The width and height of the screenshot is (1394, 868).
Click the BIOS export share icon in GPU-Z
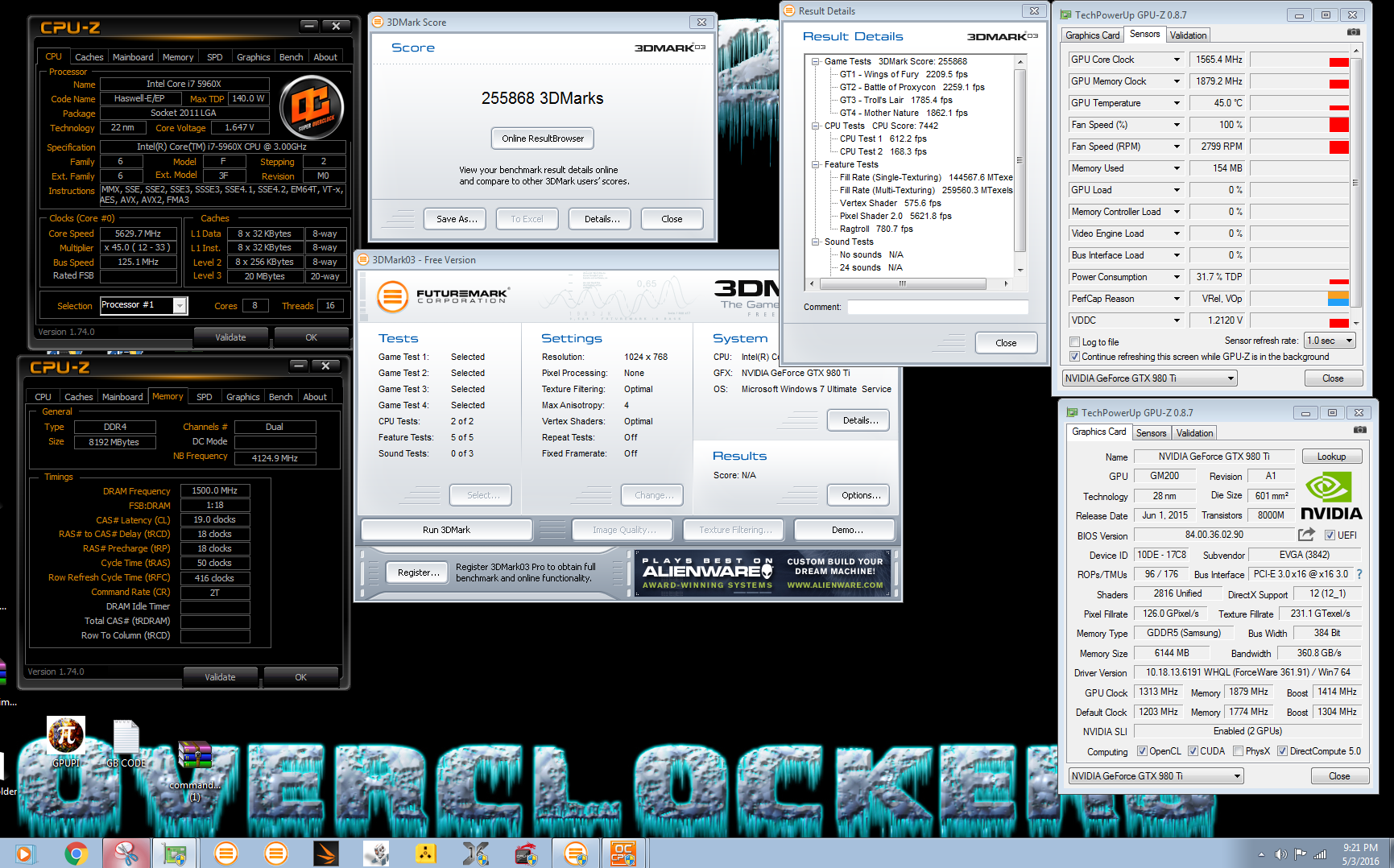1306,535
